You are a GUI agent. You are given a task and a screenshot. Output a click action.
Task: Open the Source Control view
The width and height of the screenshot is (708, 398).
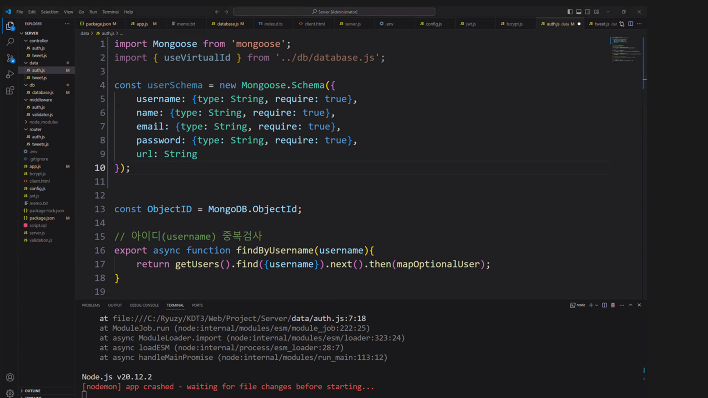point(10,58)
